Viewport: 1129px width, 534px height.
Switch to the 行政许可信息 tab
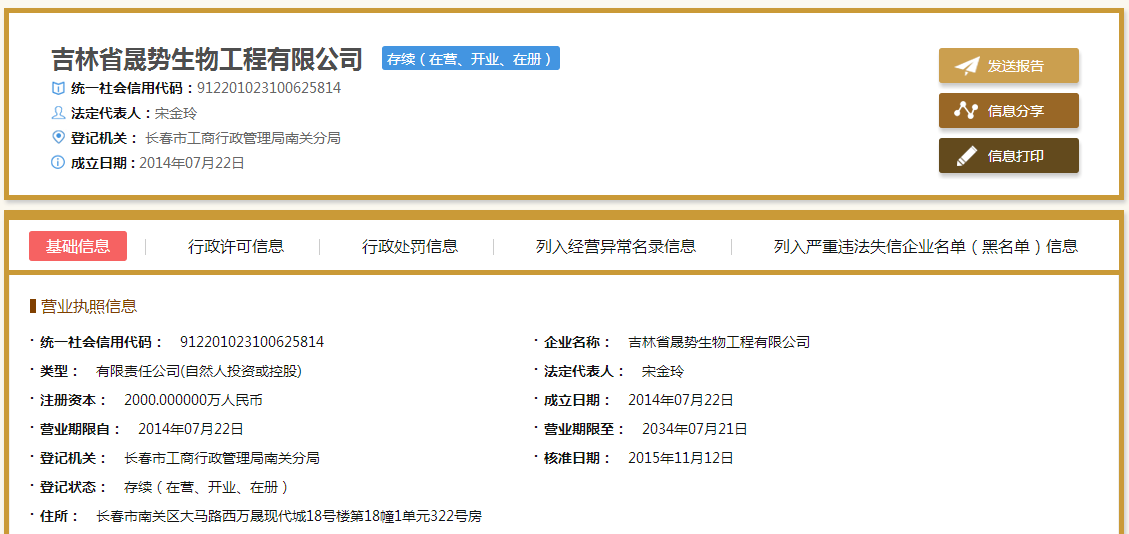pos(236,246)
